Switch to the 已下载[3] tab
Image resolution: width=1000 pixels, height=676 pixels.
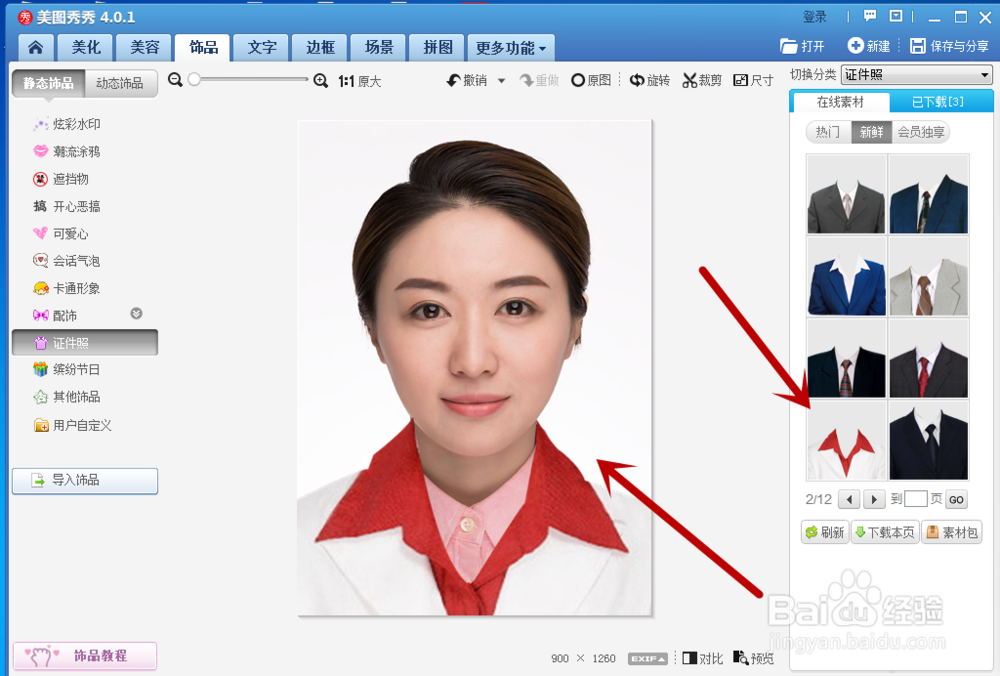coord(938,101)
